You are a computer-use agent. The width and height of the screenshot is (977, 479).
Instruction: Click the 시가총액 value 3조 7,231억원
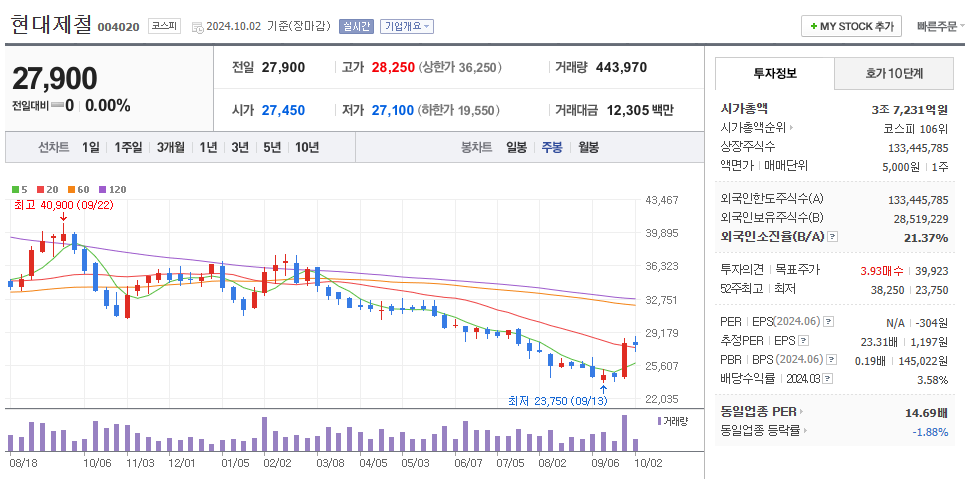(x=909, y=110)
